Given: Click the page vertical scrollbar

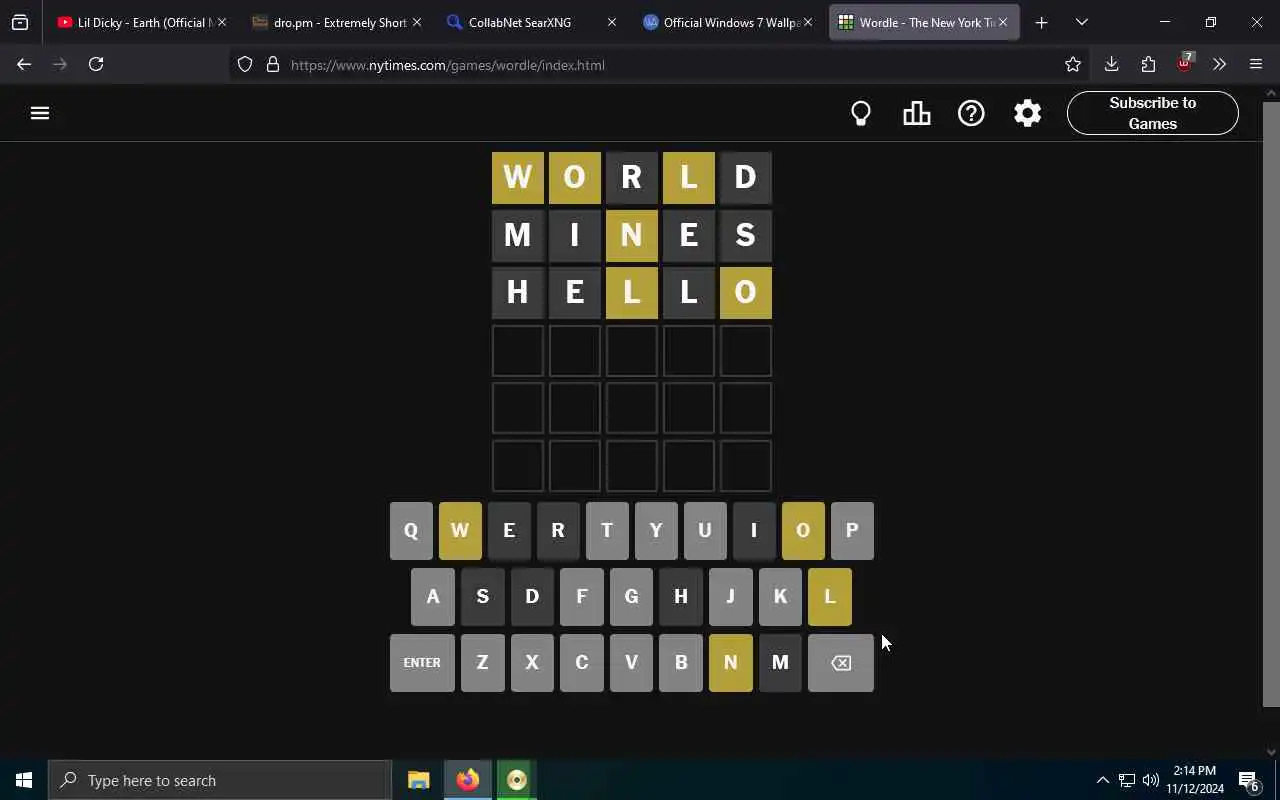Looking at the screenshot, I should (1271, 404).
